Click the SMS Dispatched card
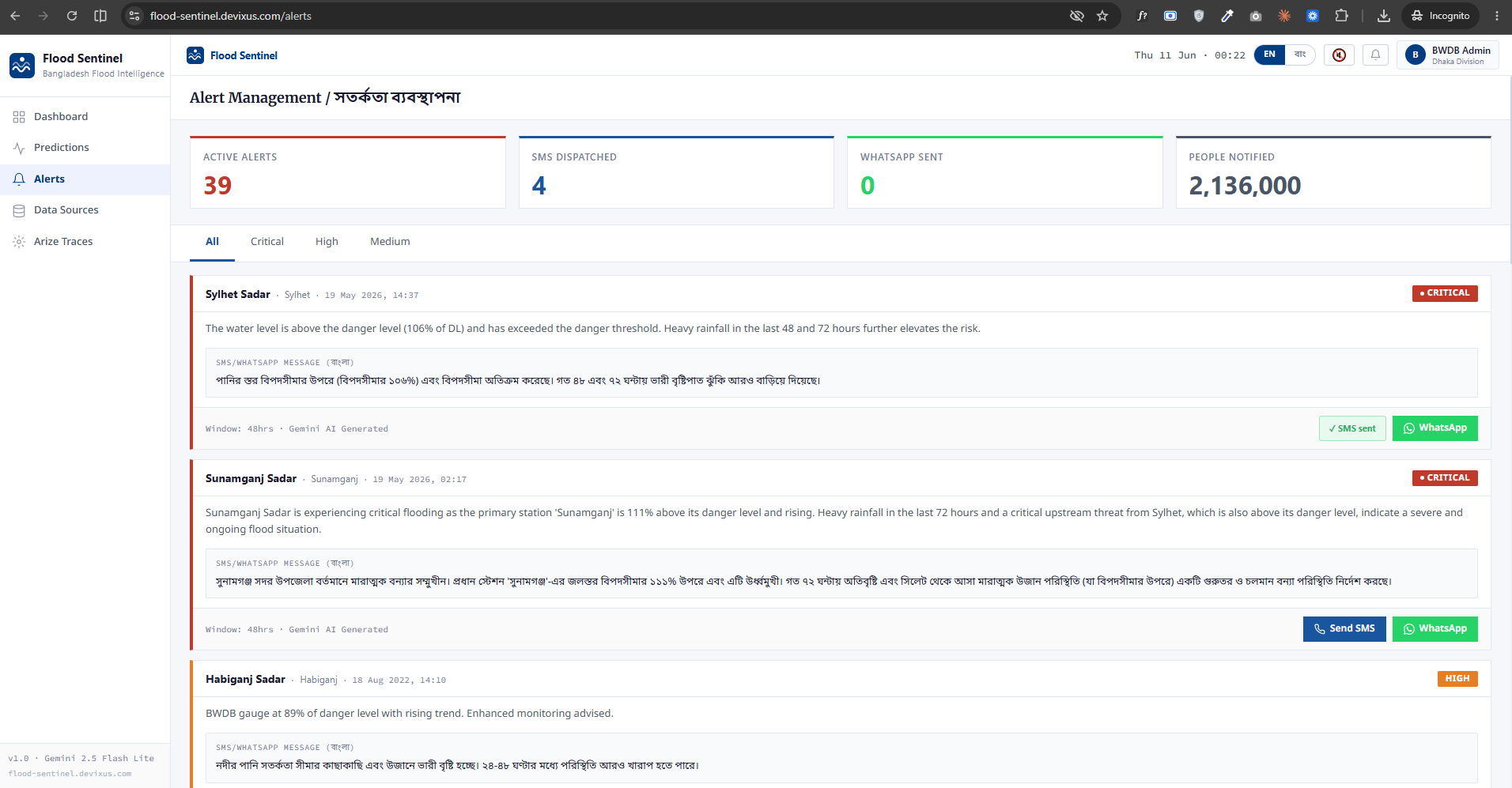 [676, 172]
